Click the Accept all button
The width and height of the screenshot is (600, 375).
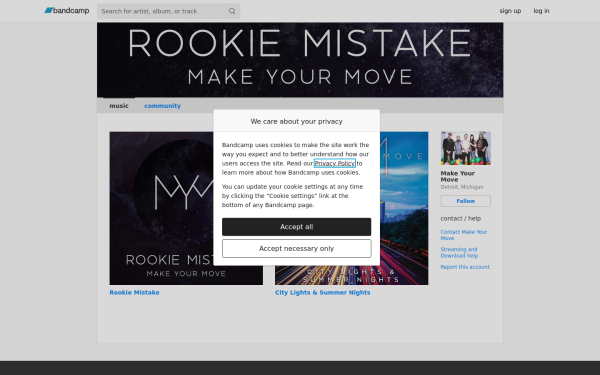[x=297, y=227]
